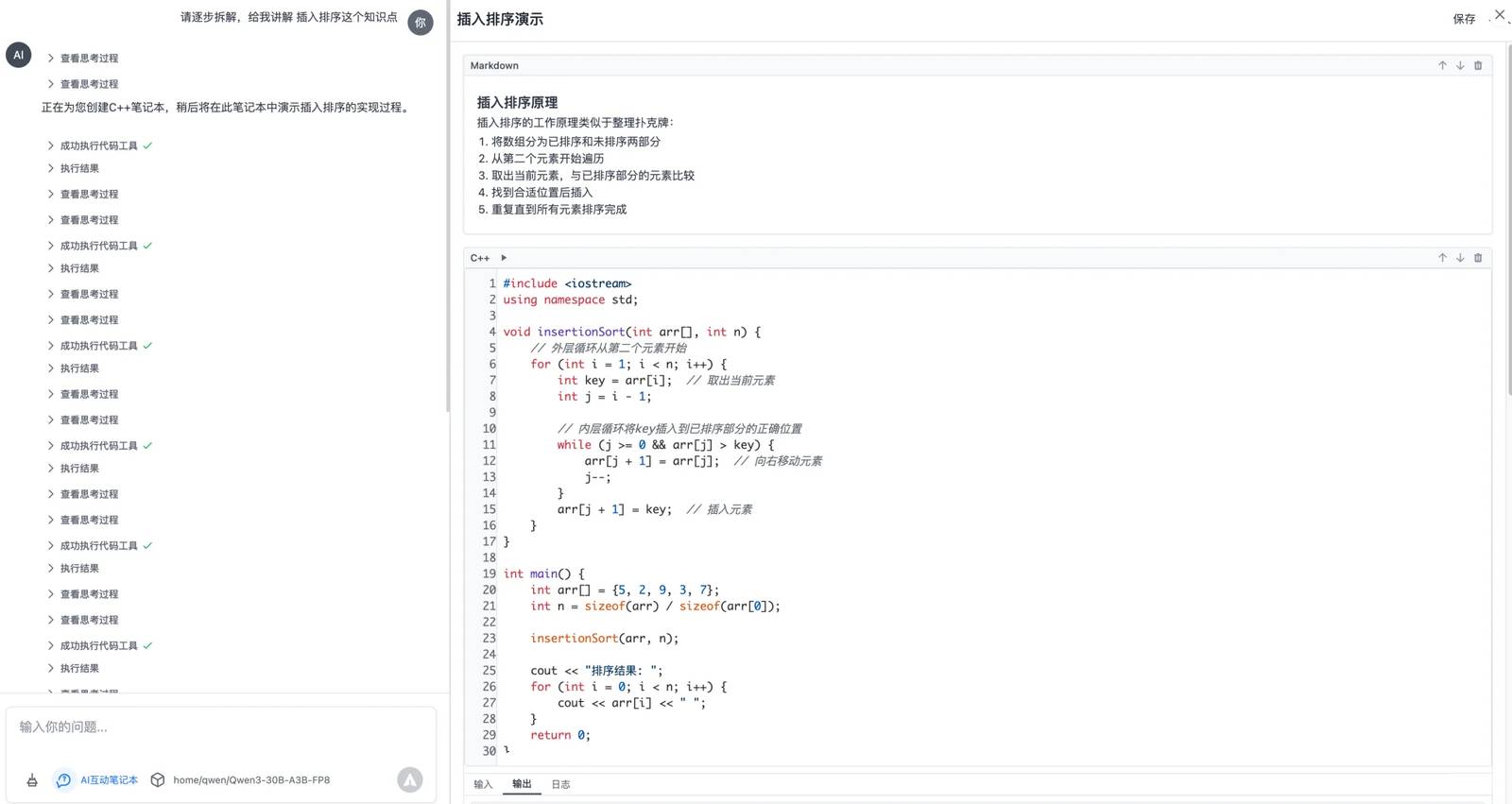The image size is (1512, 804).
Task: Expand the first 成功执行代码工具 entry
Action: pyautogui.click(x=98, y=146)
